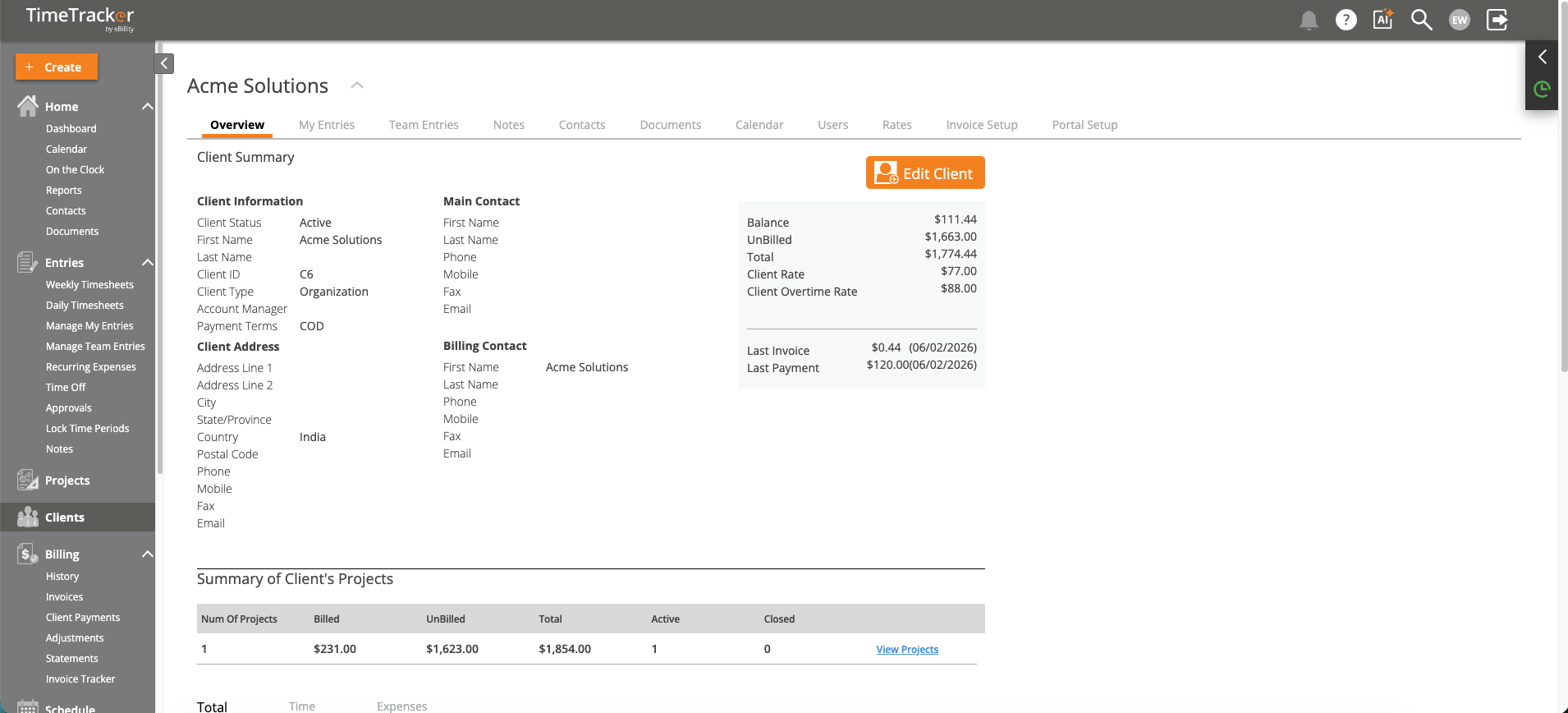Open the client Calendar tab
The image size is (1568, 713).
coord(759,125)
